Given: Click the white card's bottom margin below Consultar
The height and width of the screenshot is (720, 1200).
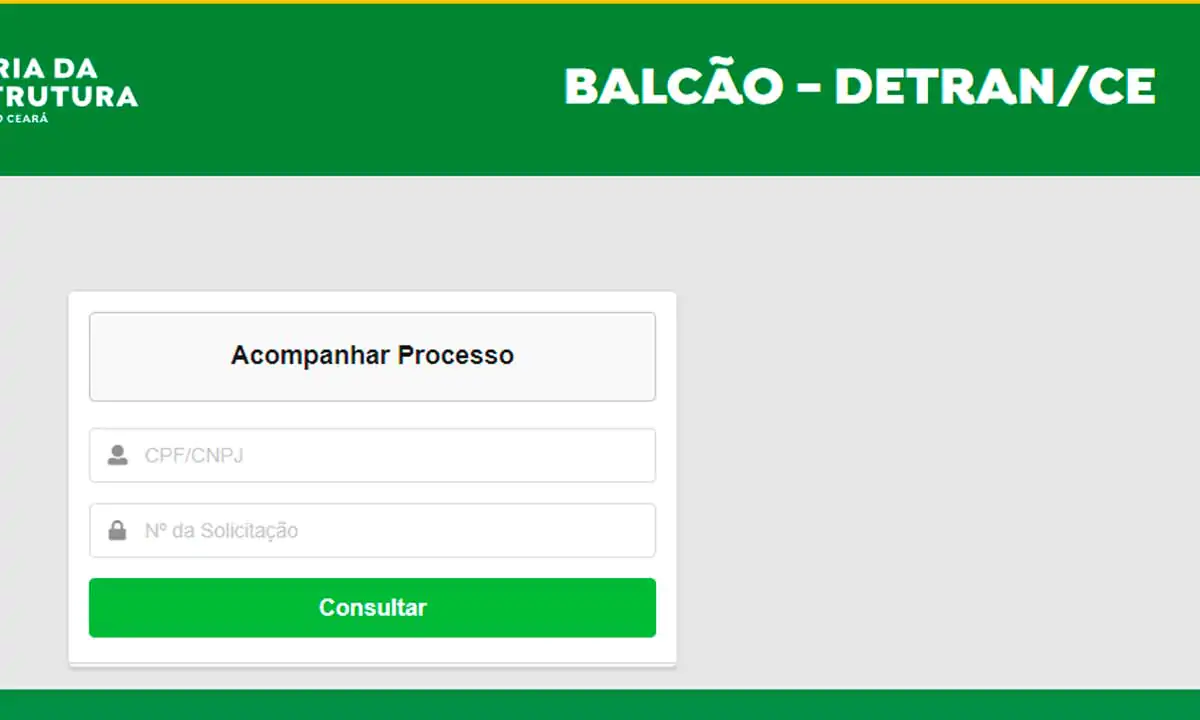Looking at the screenshot, I should point(372,651).
